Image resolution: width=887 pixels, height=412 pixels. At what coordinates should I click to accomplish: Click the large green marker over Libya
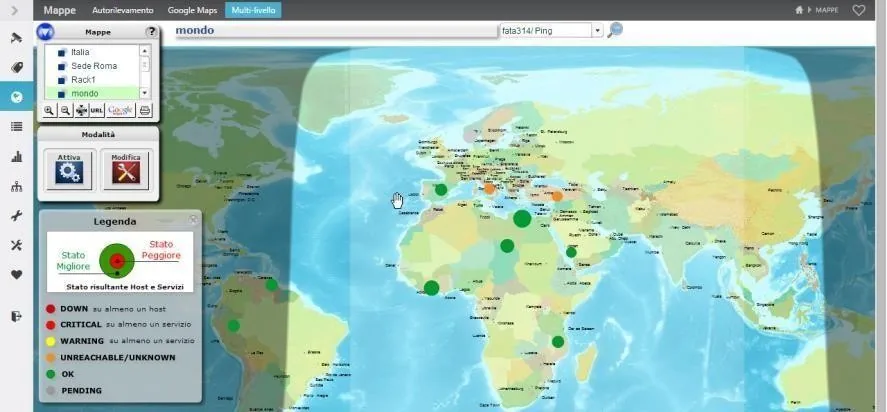click(x=522, y=218)
